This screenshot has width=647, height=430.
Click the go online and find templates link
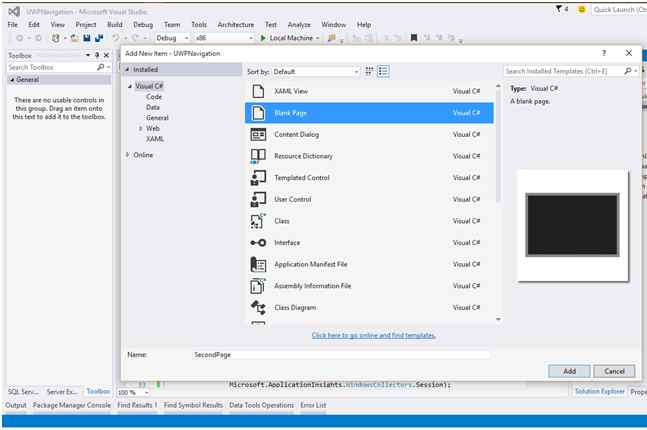(374, 335)
